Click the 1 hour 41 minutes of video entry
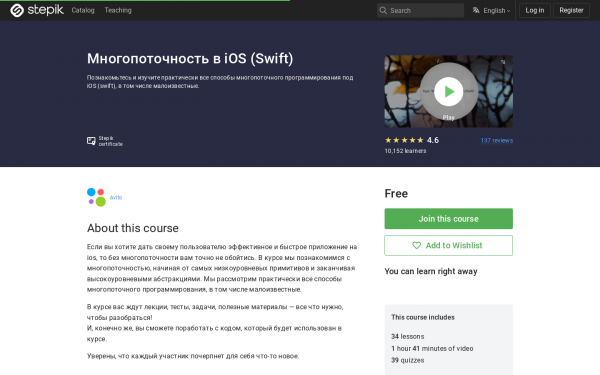This screenshot has width=600, height=375. coord(432,348)
